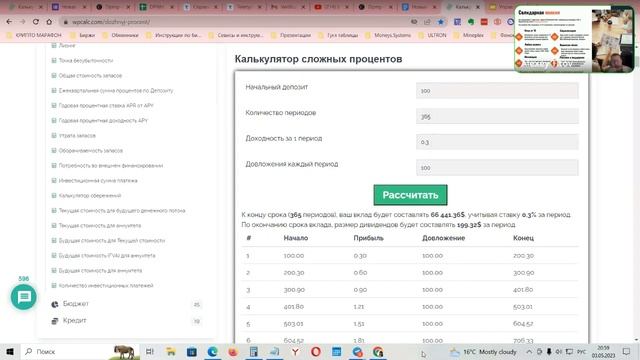Click the Evernote elephant extension icon
The height and width of the screenshot is (360, 640).
(471, 22)
